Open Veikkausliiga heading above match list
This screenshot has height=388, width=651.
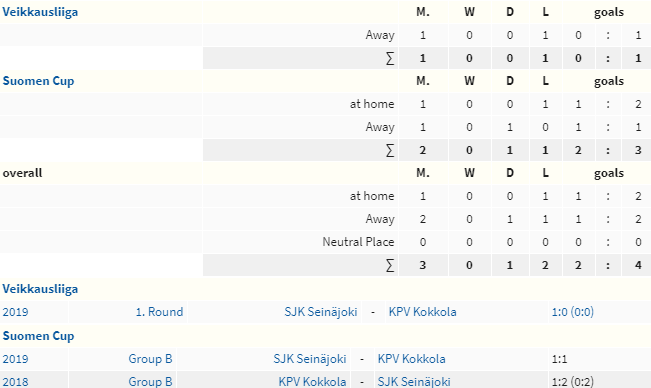click(x=40, y=289)
